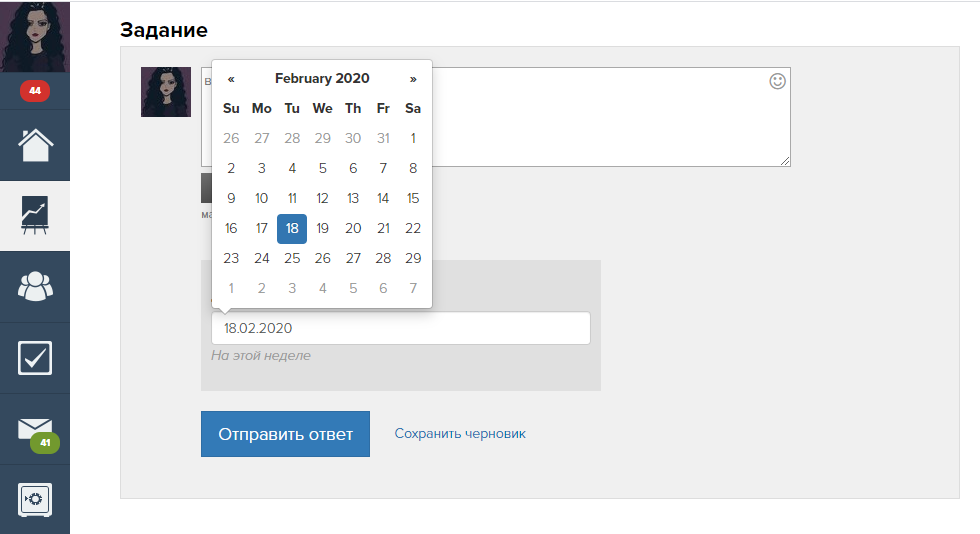Viewport: 980px width, 534px height.
Task: Open the mail envelope icon
Action: click(35, 429)
